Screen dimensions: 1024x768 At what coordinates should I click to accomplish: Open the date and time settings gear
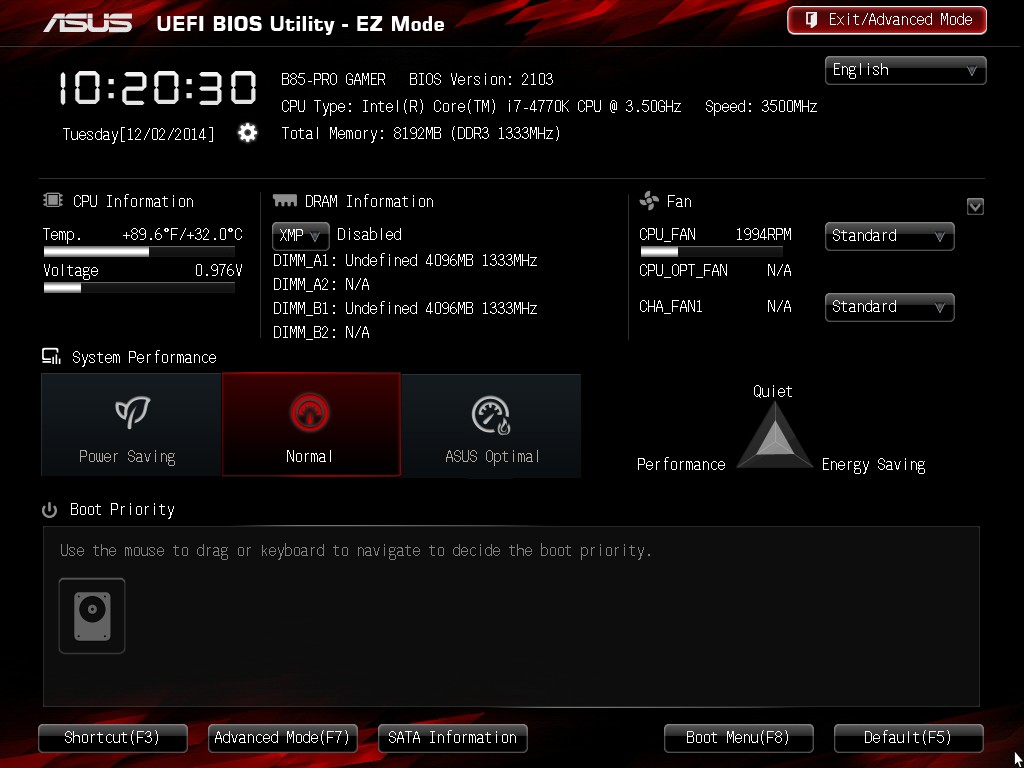[248, 133]
